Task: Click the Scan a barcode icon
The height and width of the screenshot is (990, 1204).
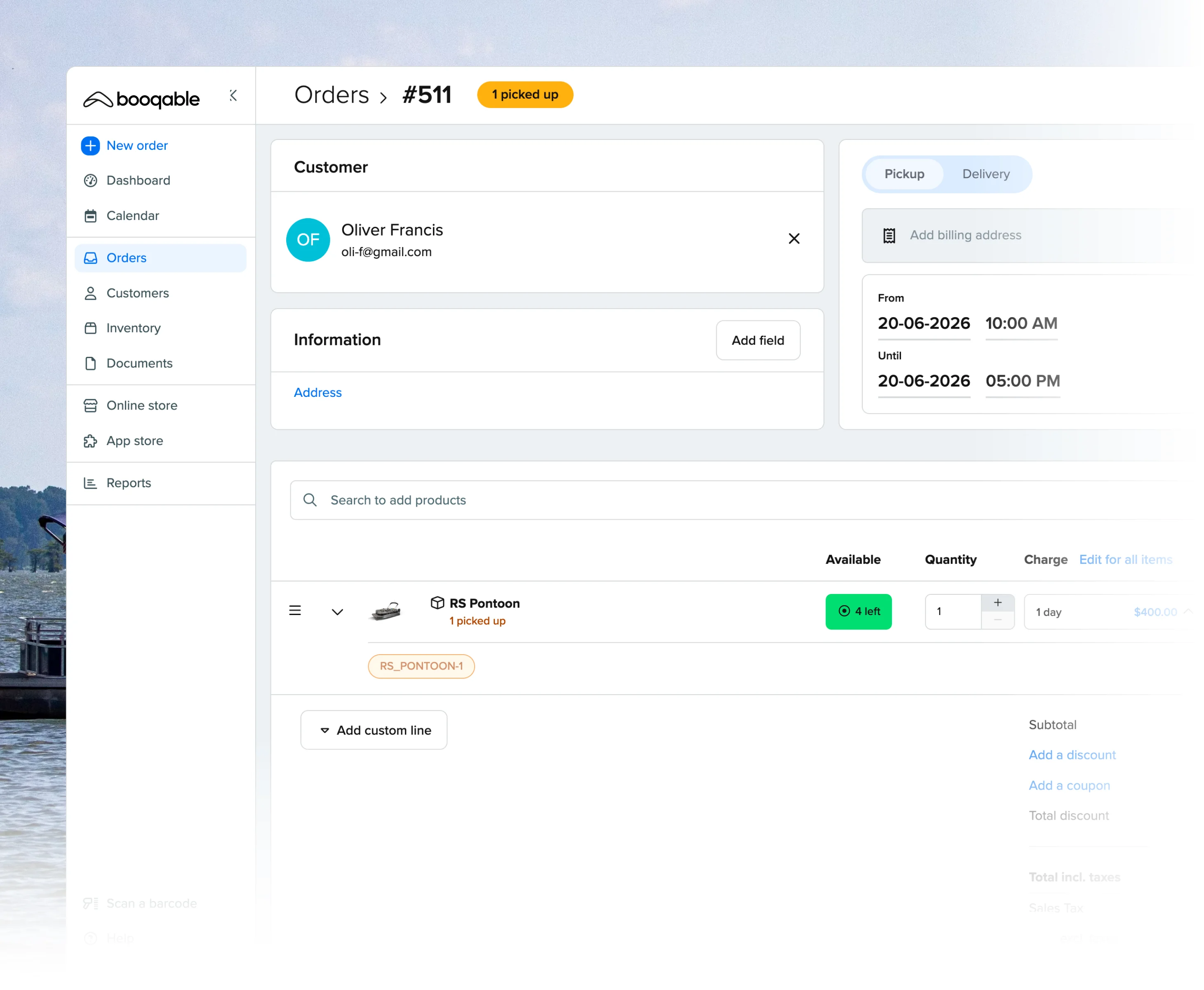Action: 90,903
